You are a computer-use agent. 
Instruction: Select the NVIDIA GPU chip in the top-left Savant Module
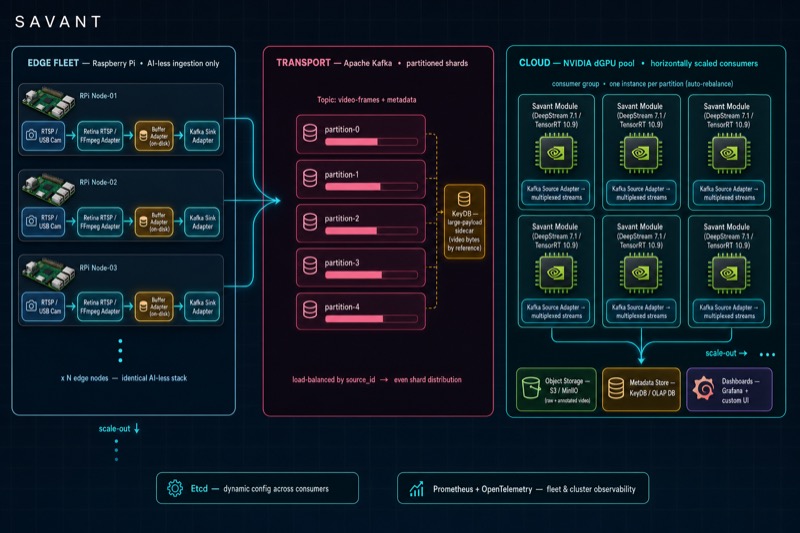pyautogui.click(x=556, y=153)
